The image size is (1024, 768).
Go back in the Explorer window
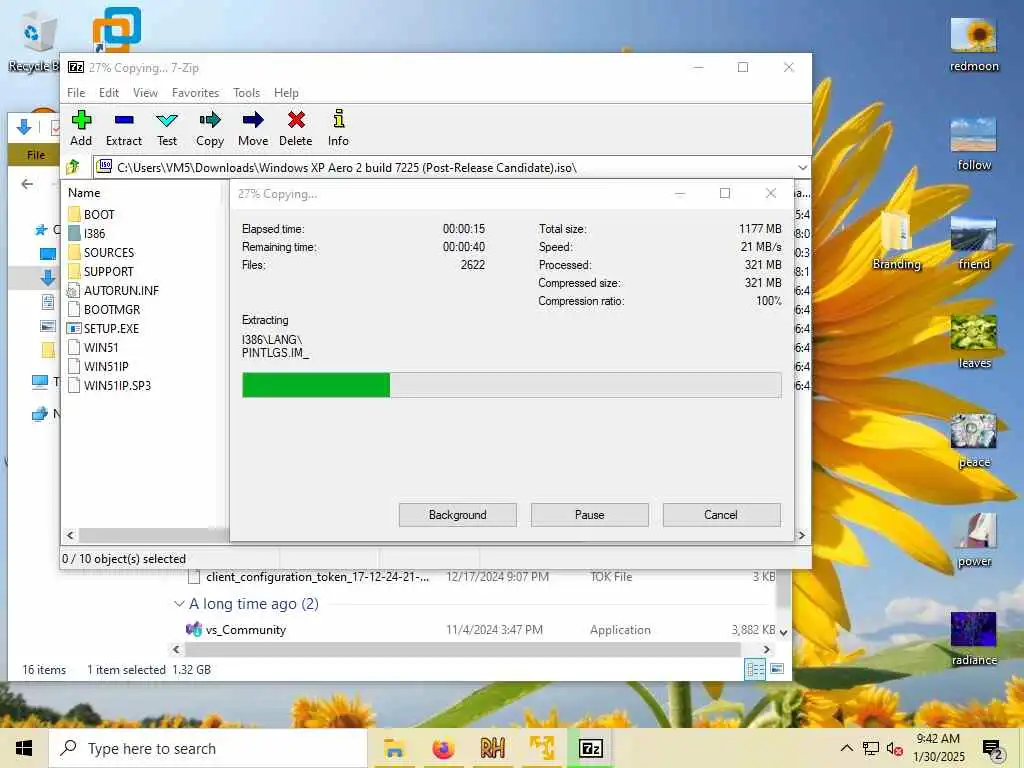[27, 184]
